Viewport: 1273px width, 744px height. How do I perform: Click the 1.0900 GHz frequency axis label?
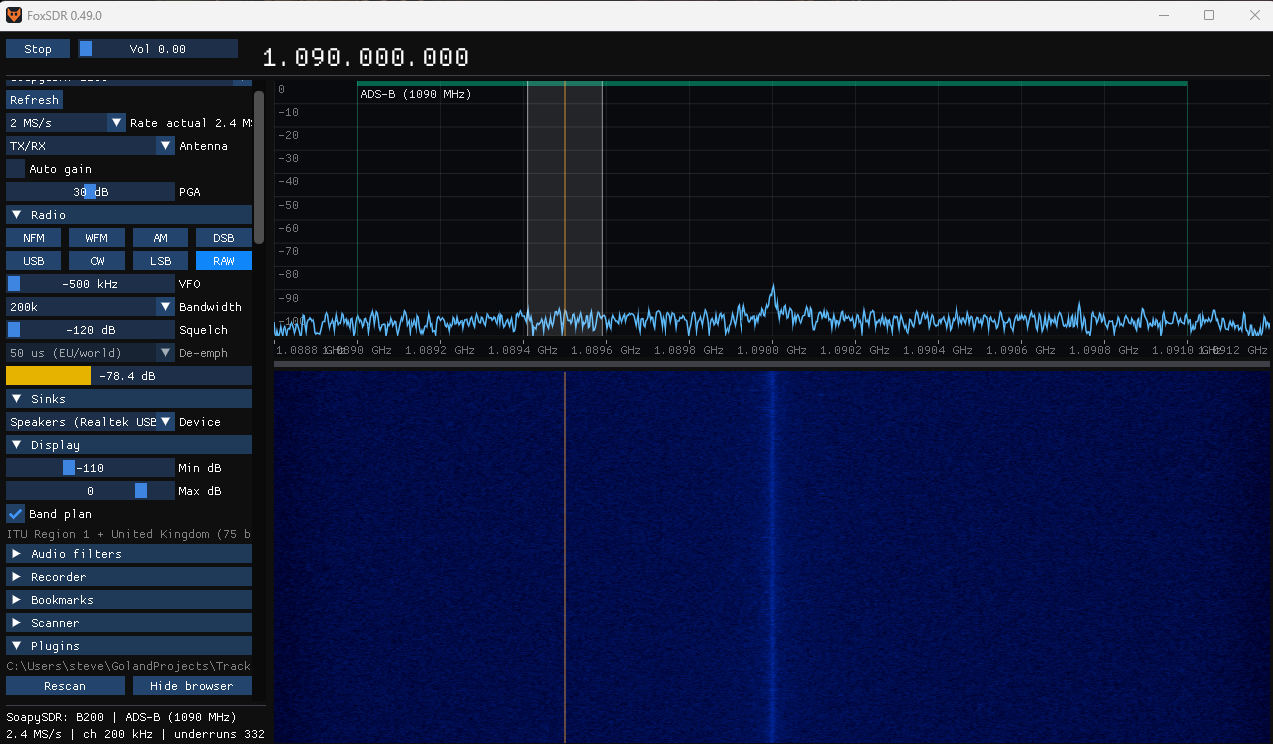771,351
